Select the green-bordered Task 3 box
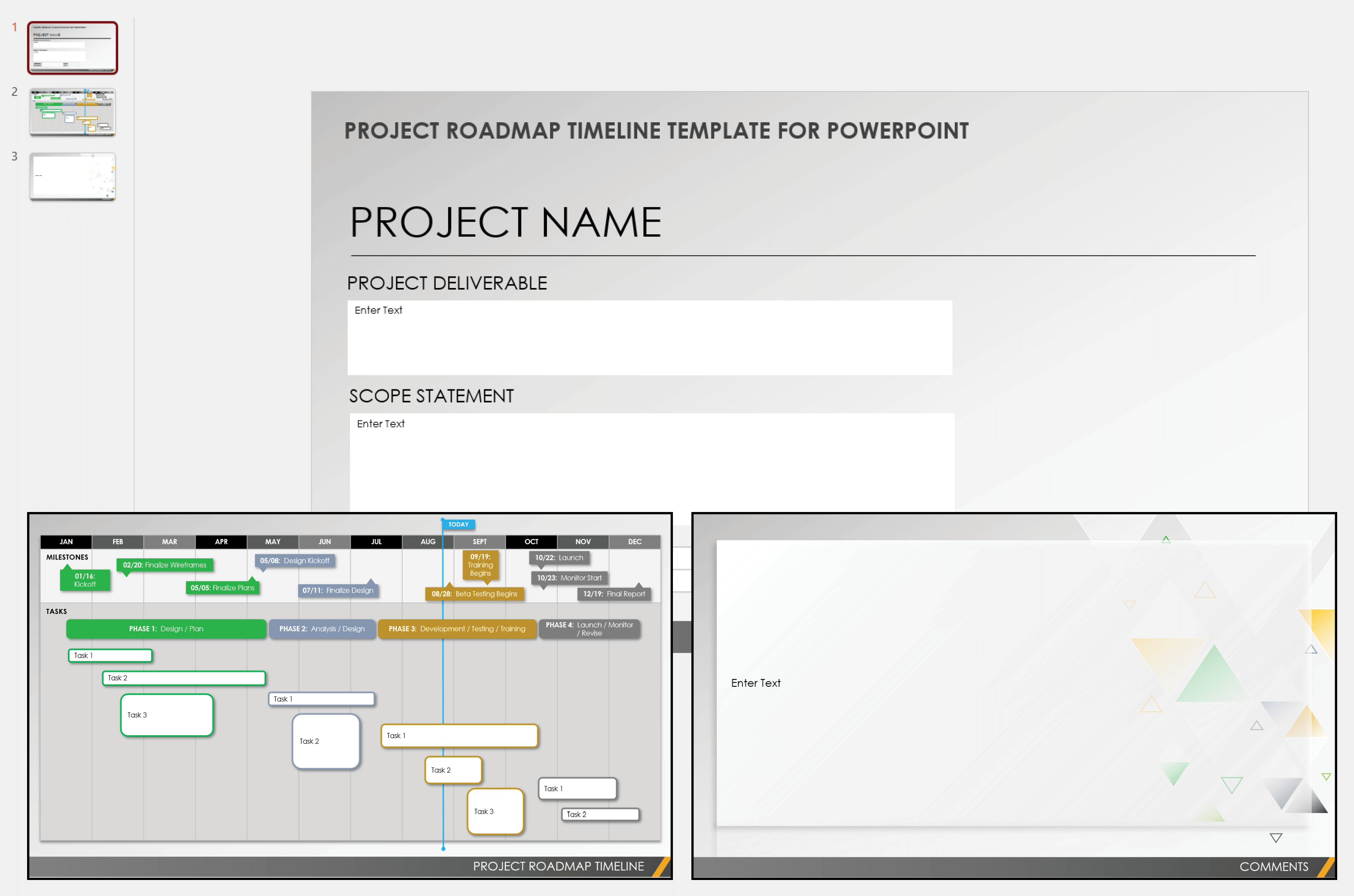The width and height of the screenshot is (1354, 896). (x=167, y=715)
